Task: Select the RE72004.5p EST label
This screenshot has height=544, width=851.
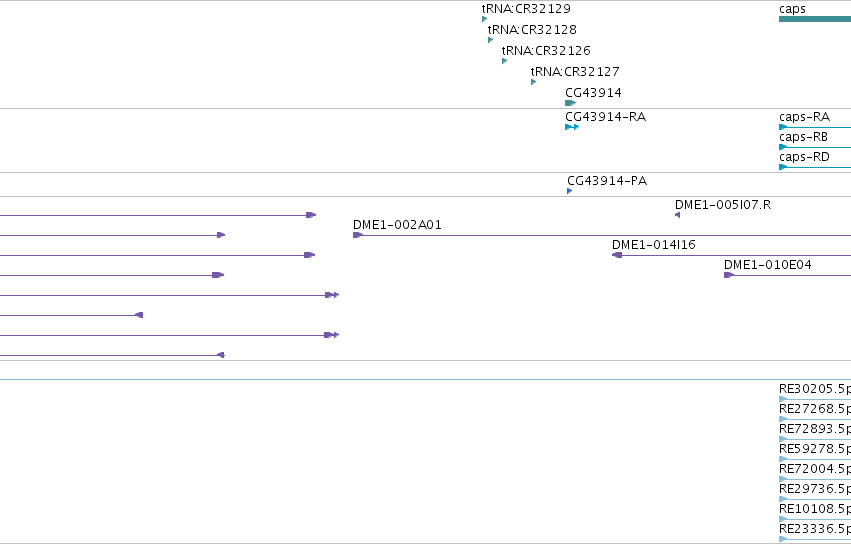Action: (815, 469)
